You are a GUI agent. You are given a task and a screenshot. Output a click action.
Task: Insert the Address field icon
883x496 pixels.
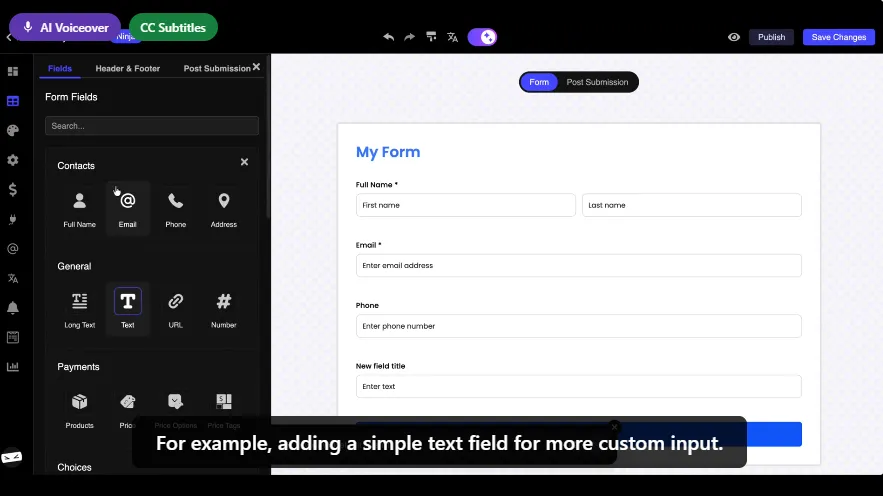(x=224, y=208)
